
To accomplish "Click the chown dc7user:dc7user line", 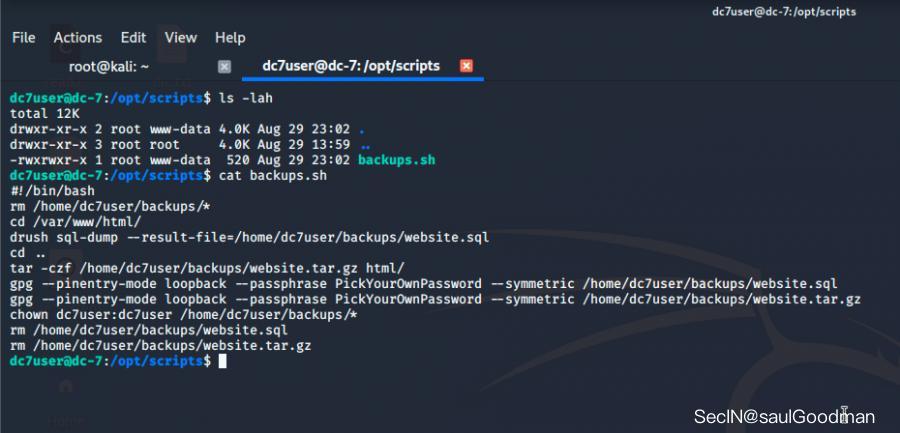I will tap(182, 313).
